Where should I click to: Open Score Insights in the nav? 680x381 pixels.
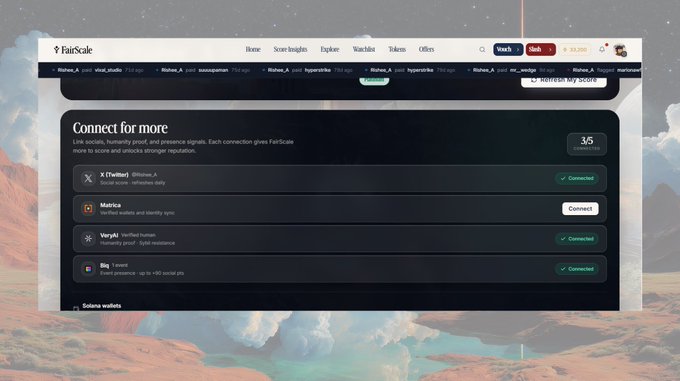[290, 49]
